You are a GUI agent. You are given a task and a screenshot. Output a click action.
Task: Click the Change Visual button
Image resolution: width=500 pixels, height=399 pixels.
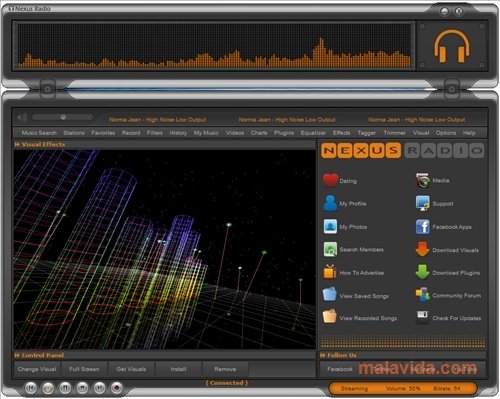37,369
